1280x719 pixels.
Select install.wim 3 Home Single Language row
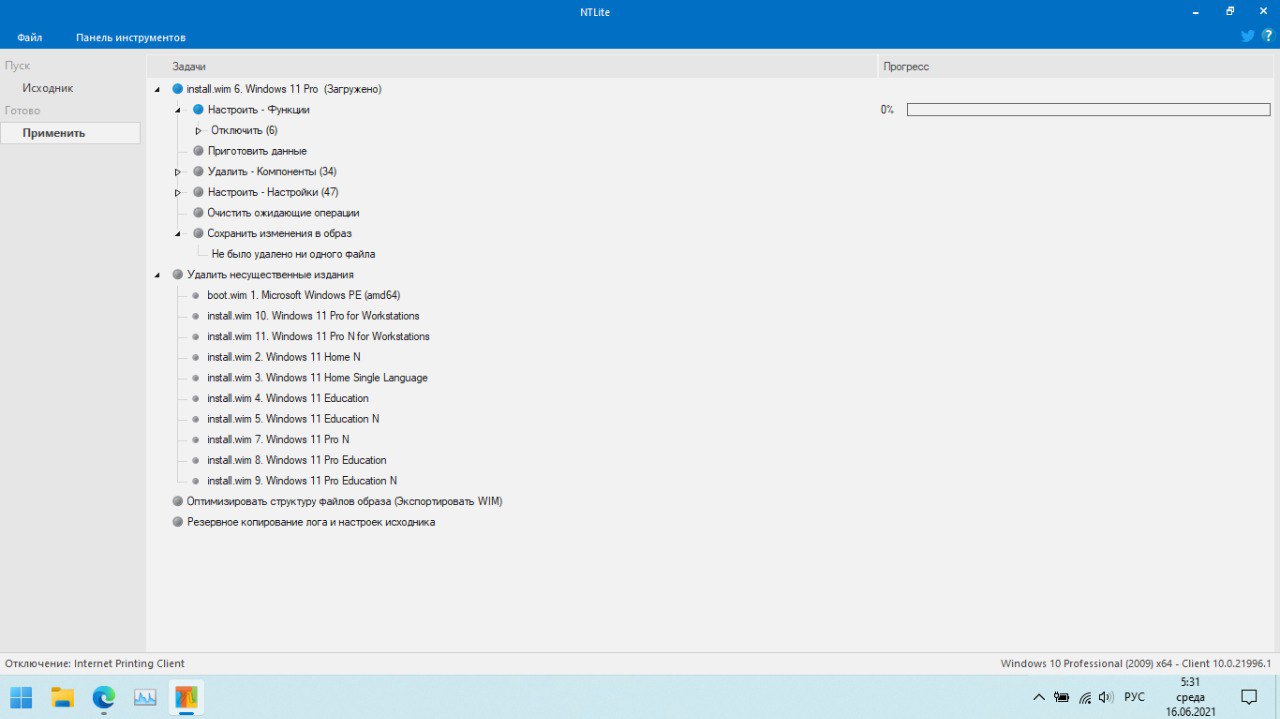click(317, 378)
